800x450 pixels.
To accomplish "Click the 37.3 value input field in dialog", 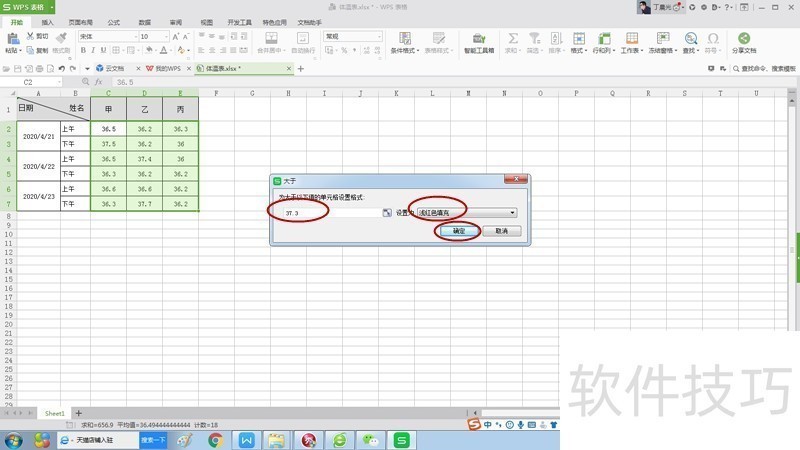I will coord(332,213).
